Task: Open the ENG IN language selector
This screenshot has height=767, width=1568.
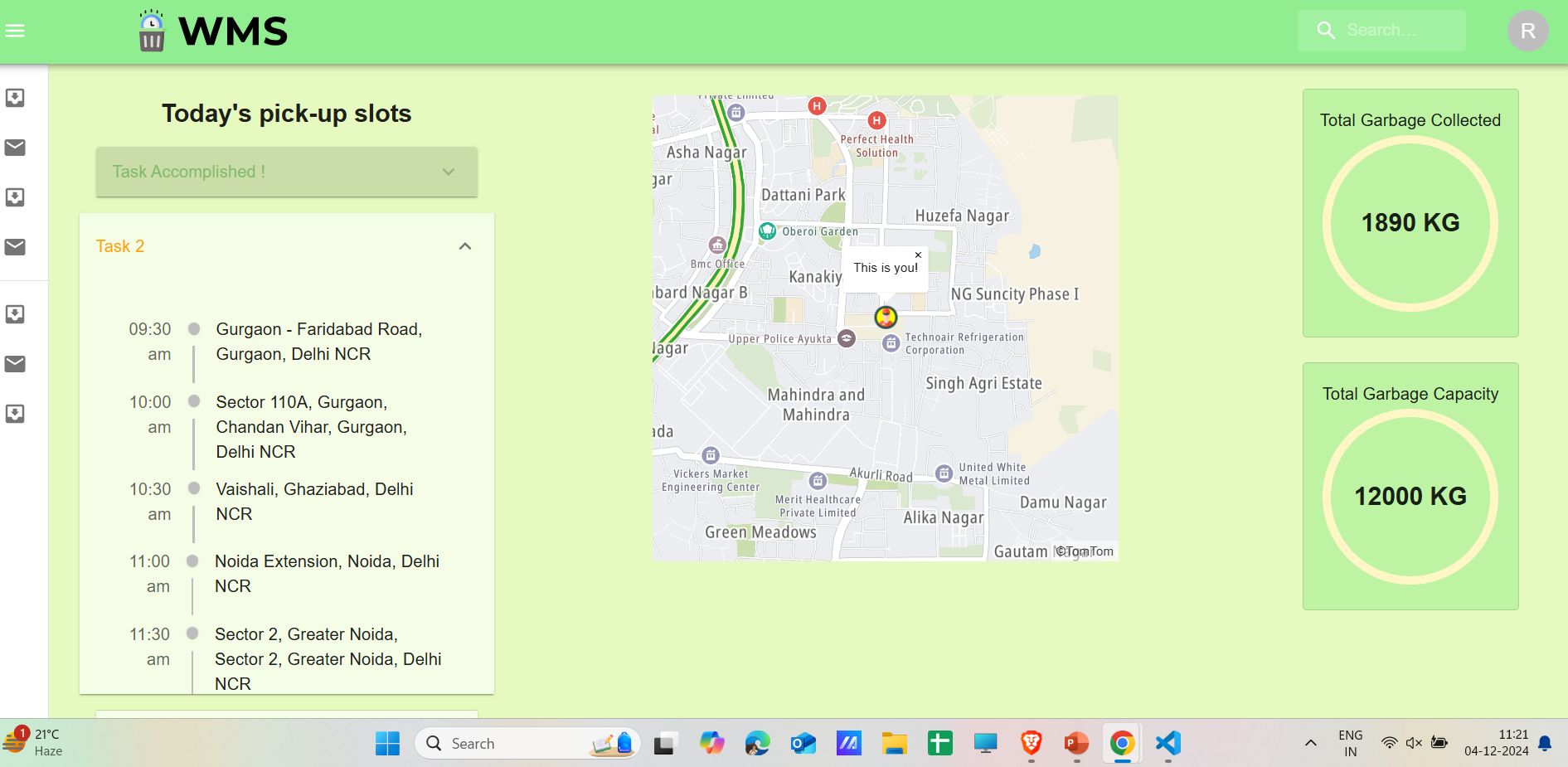Action: pyautogui.click(x=1350, y=743)
